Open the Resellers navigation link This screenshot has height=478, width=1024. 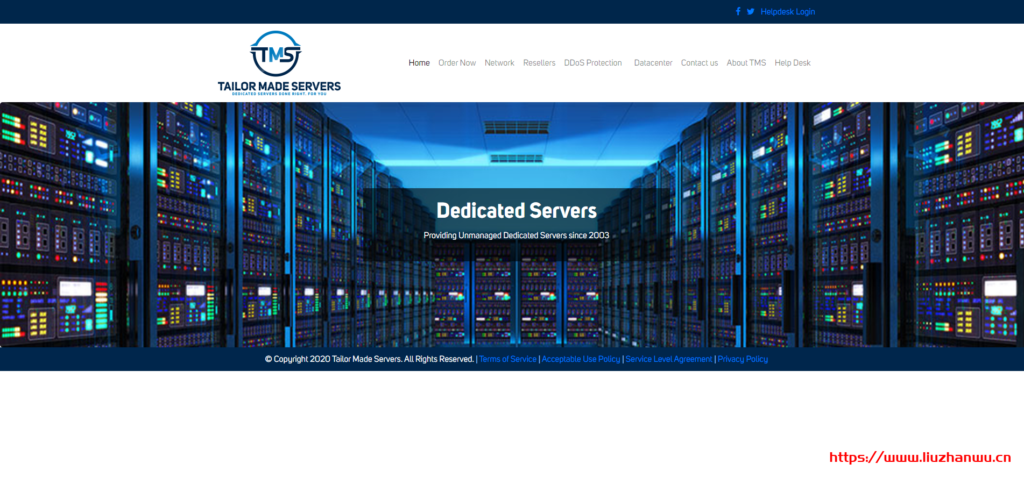pyautogui.click(x=539, y=63)
